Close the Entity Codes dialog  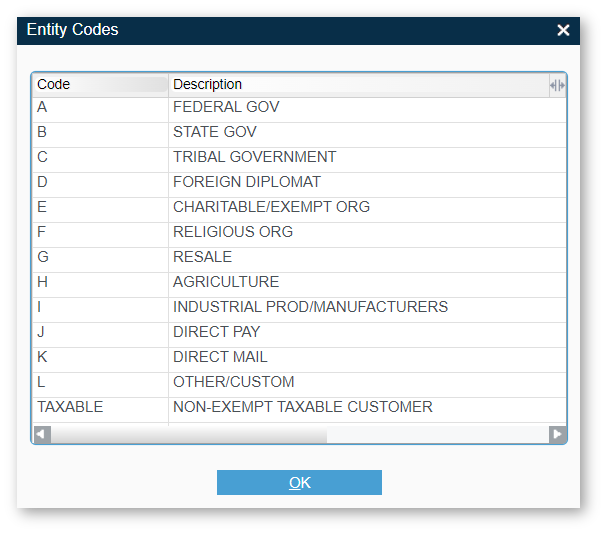click(563, 30)
